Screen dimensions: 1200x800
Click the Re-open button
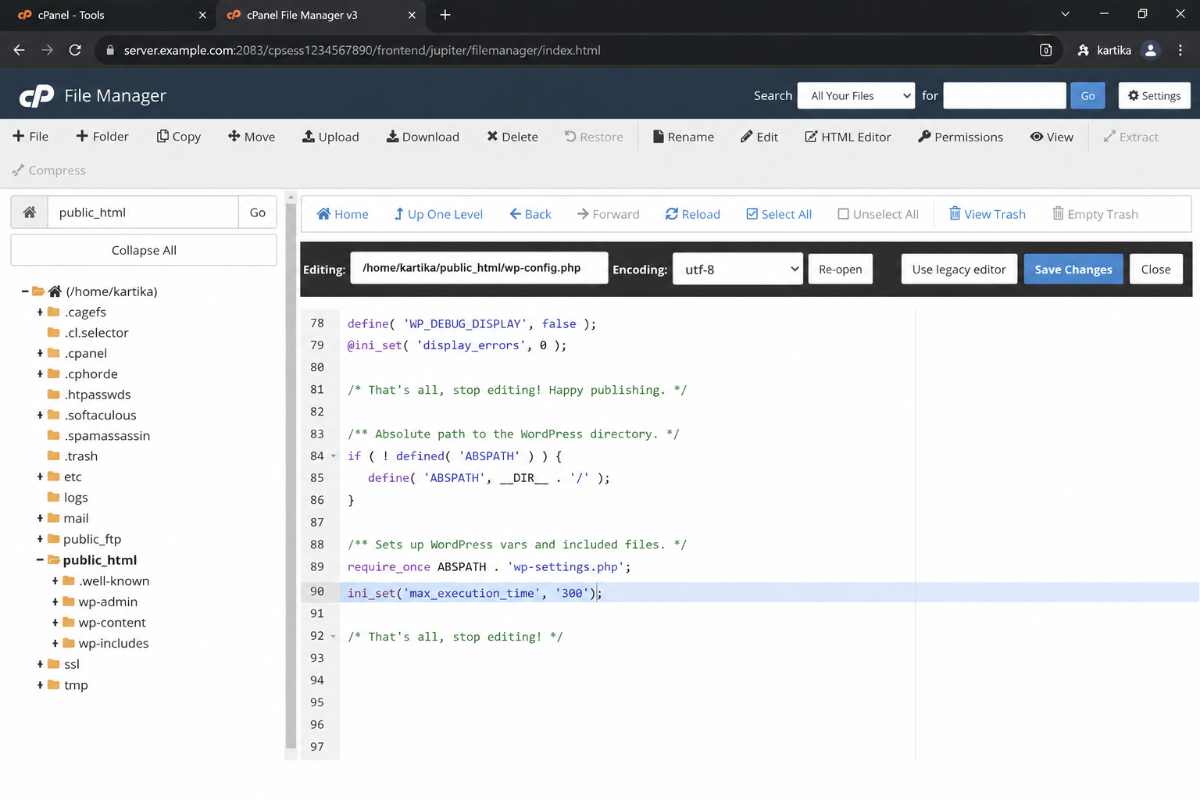click(x=840, y=269)
